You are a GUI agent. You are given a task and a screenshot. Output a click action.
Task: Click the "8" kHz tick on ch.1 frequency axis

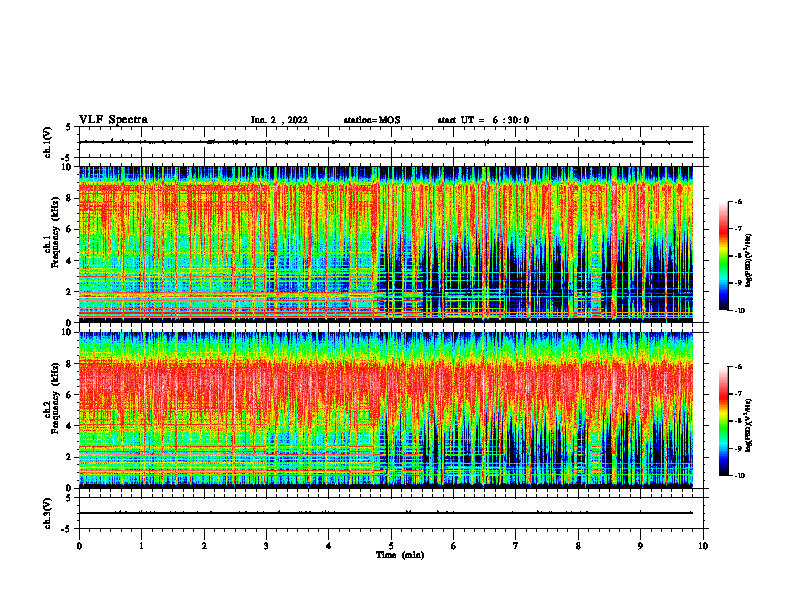pos(69,198)
